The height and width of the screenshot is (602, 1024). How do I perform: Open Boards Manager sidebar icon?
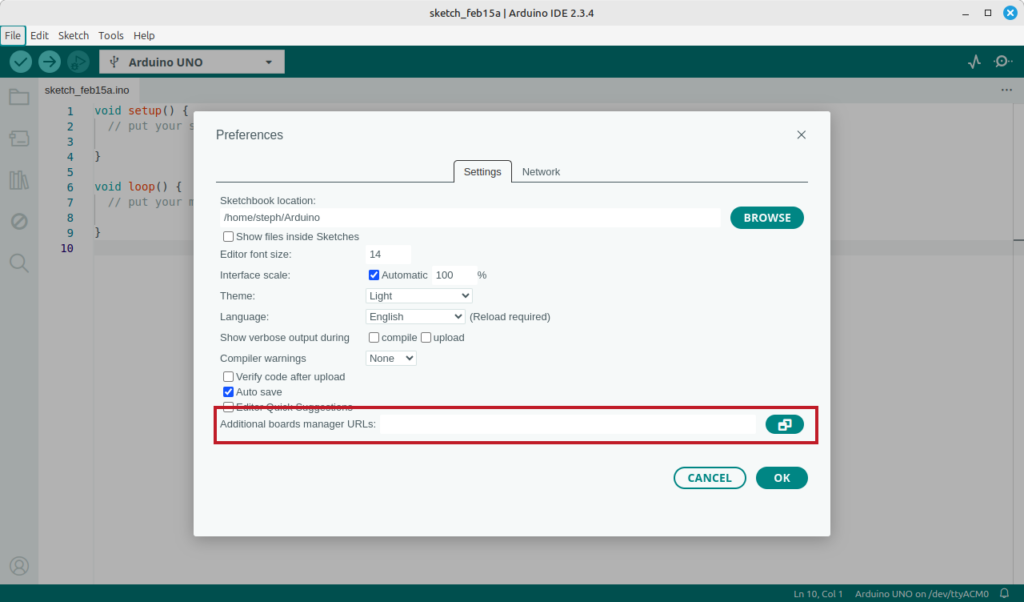19,138
